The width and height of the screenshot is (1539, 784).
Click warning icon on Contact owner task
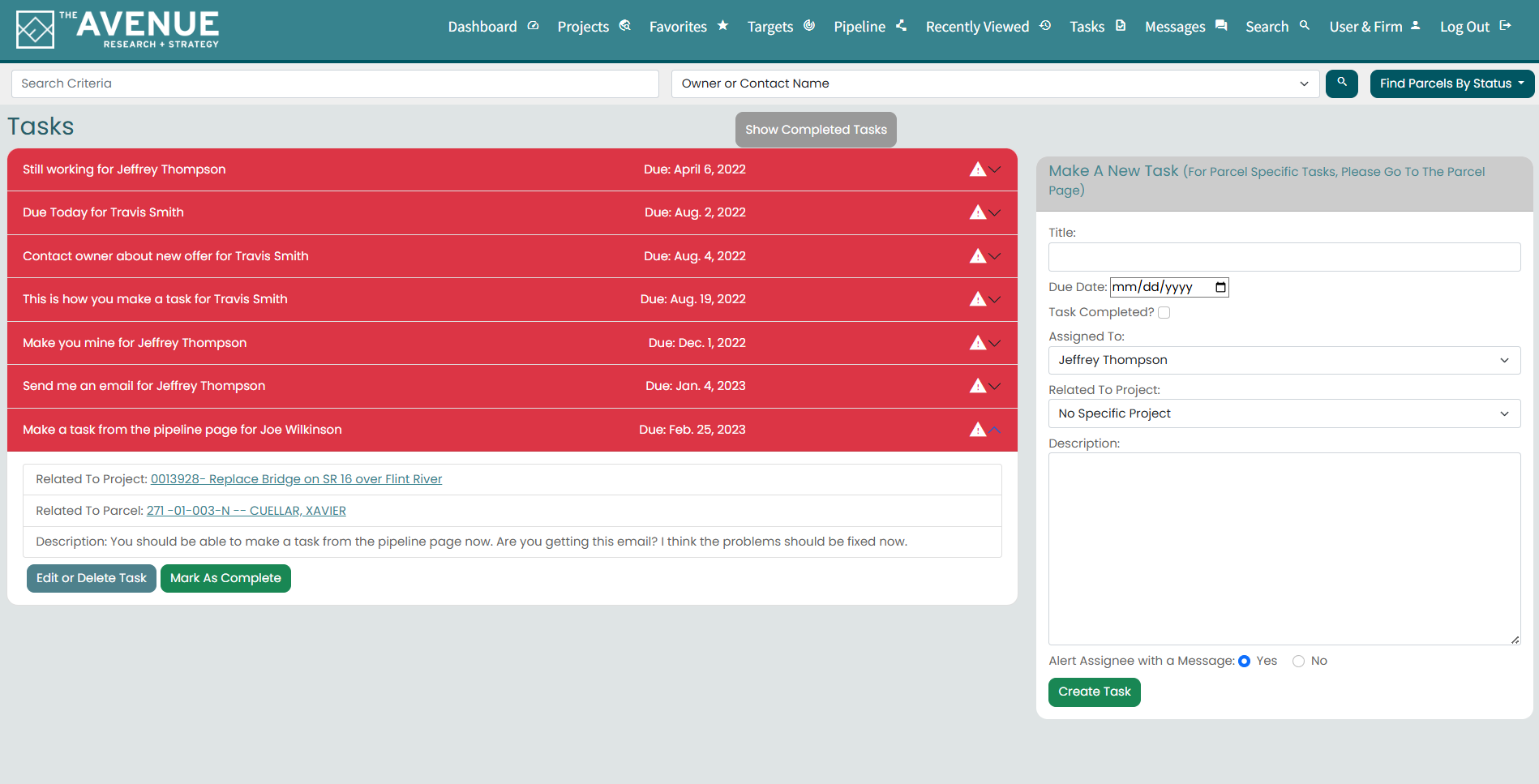click(x=978, y=256)
